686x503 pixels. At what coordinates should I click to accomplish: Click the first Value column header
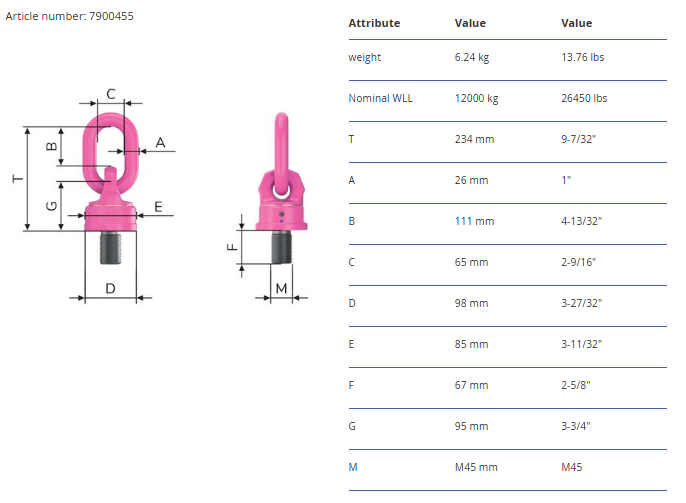click(470, 23)
